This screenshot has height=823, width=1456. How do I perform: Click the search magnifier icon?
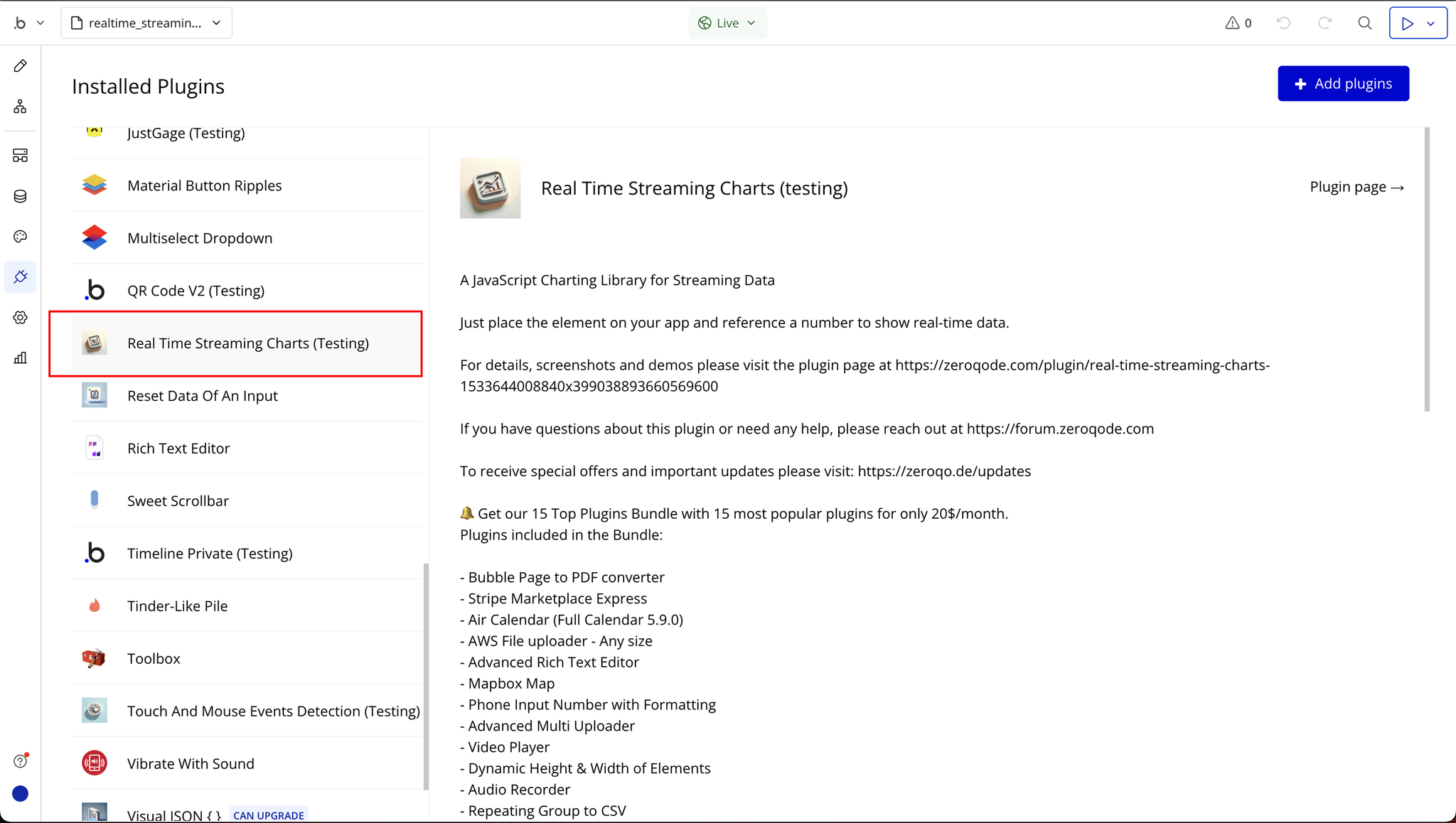tap(1364, 23)
